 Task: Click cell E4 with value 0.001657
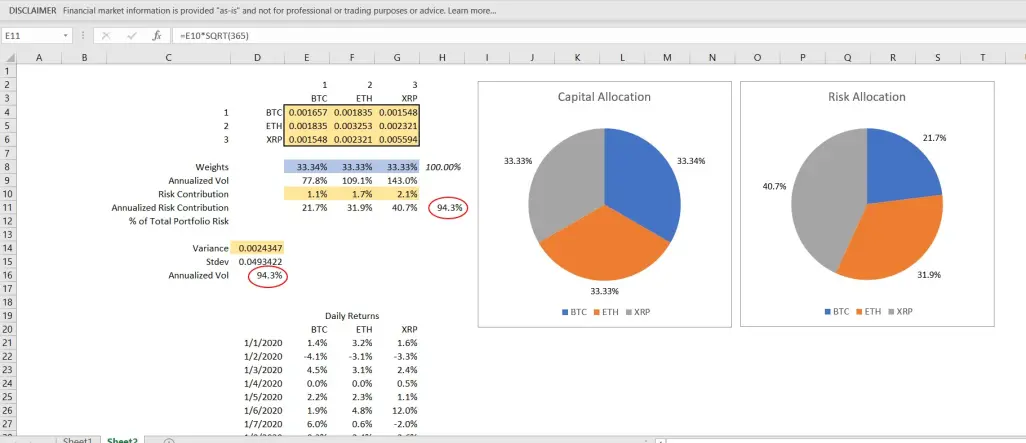pyautogui.click(x=306, y=113)
